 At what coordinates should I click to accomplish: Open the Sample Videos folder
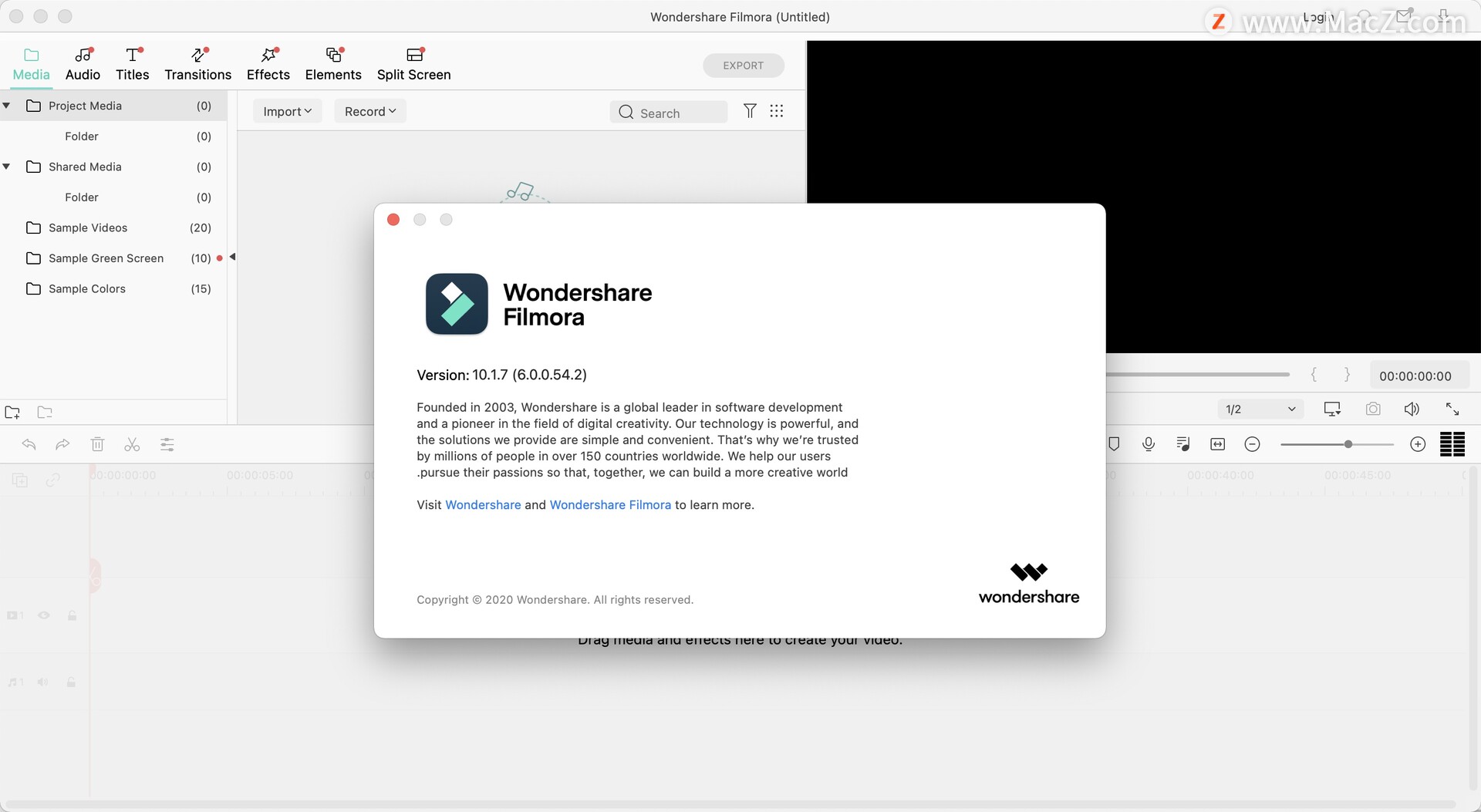pos(113,227)
